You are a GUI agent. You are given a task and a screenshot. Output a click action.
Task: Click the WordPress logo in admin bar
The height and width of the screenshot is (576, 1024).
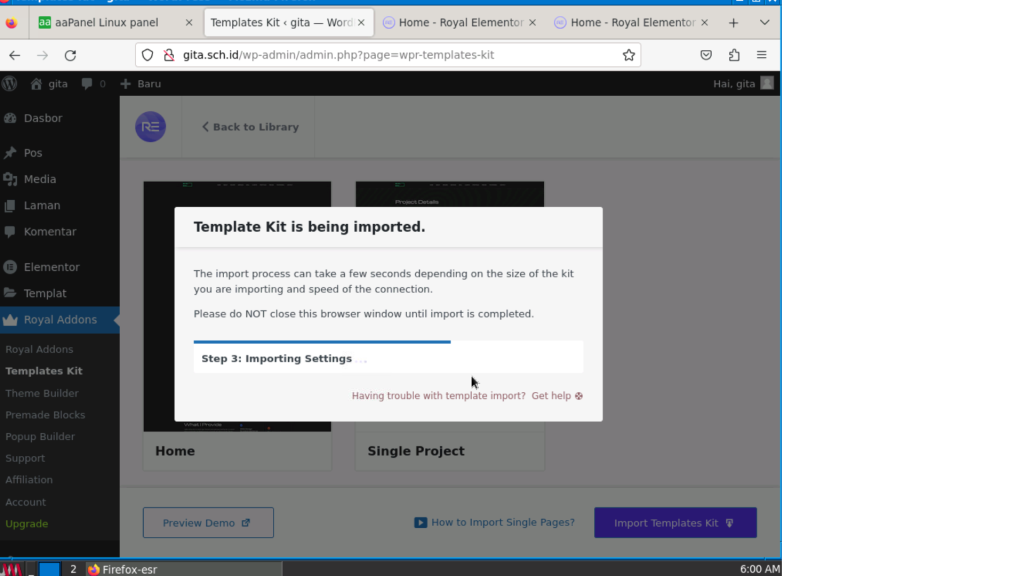10,84
